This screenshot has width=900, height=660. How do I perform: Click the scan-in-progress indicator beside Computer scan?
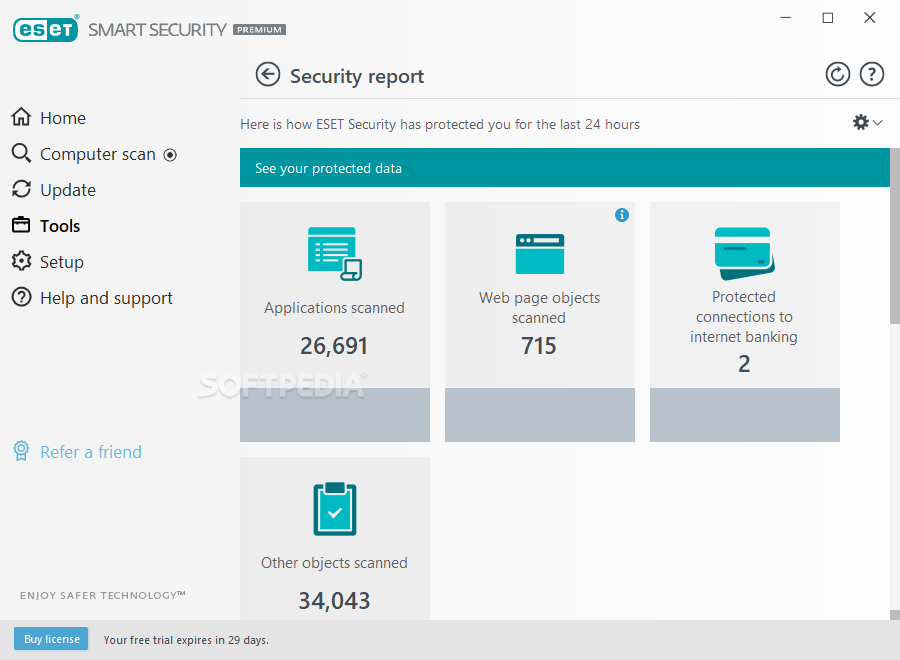170,155
